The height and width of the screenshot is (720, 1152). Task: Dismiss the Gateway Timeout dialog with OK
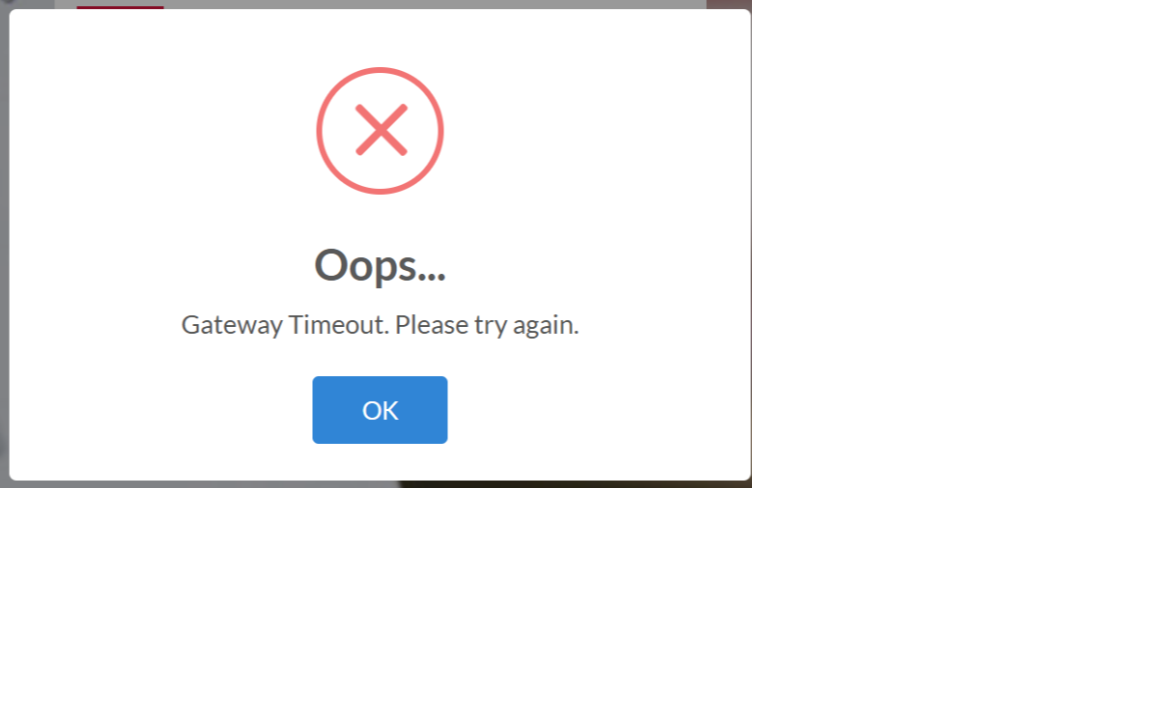pyautogui.click(x=380, y=410)
